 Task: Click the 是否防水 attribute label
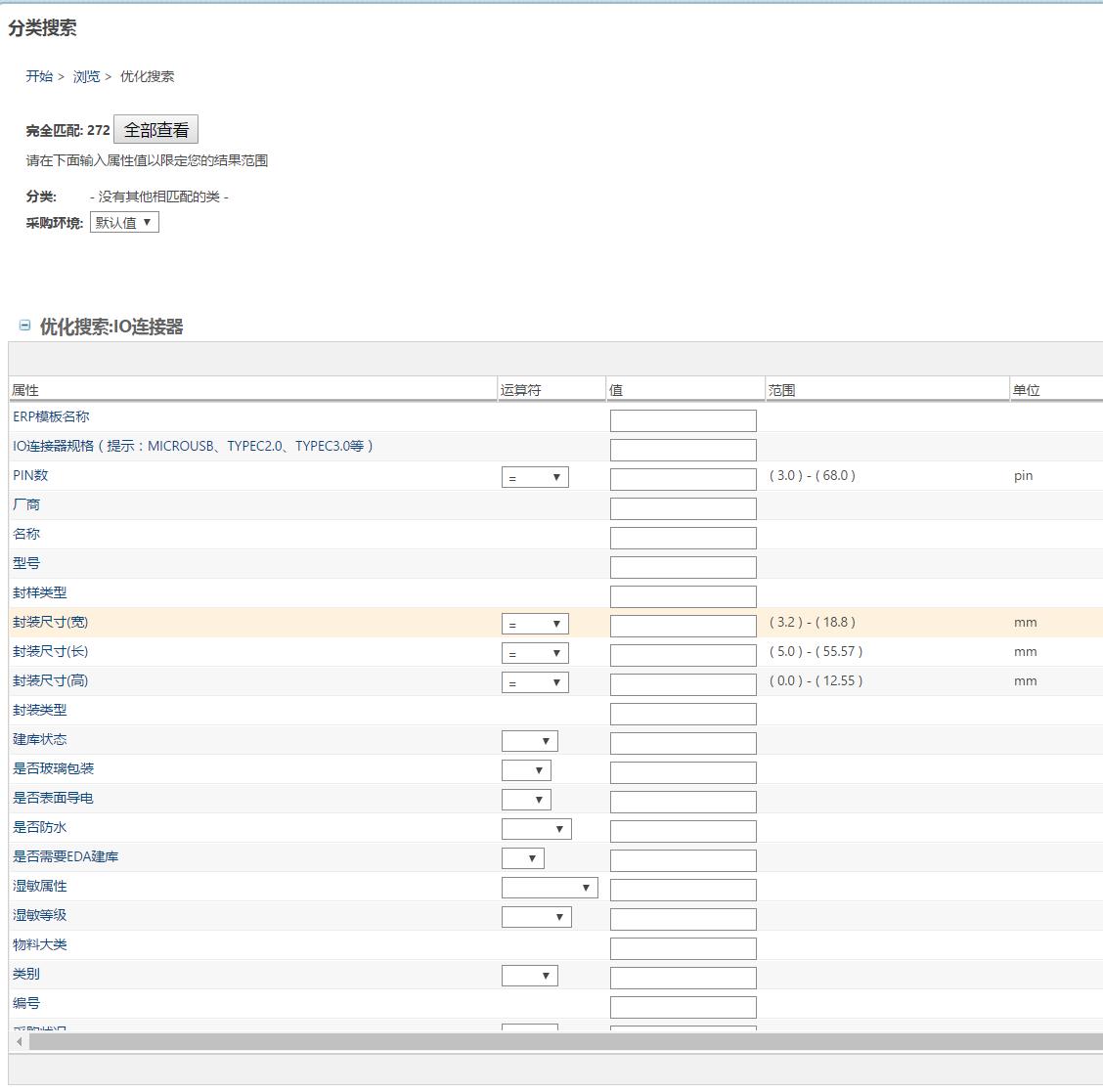click(x=39, y=827)
